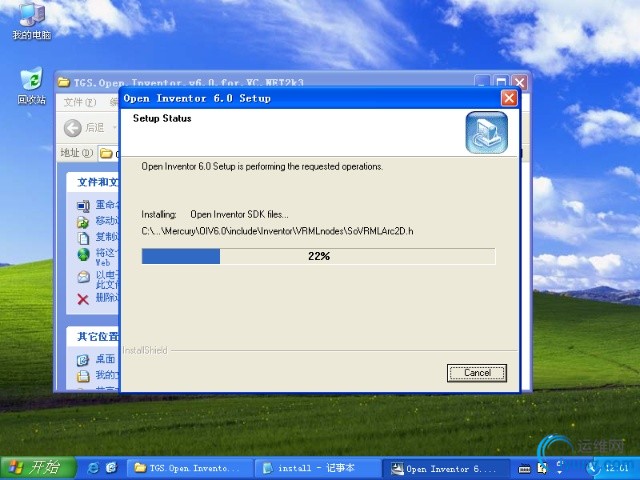Click the 地址 address label in Explorer

(76, 153)
